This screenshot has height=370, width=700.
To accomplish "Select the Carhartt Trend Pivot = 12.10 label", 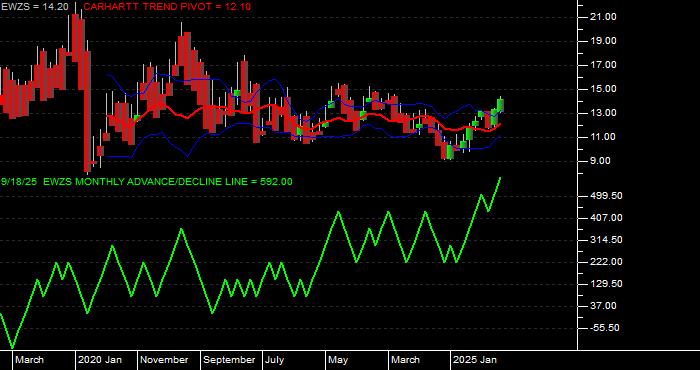I will tap(167, 7).
